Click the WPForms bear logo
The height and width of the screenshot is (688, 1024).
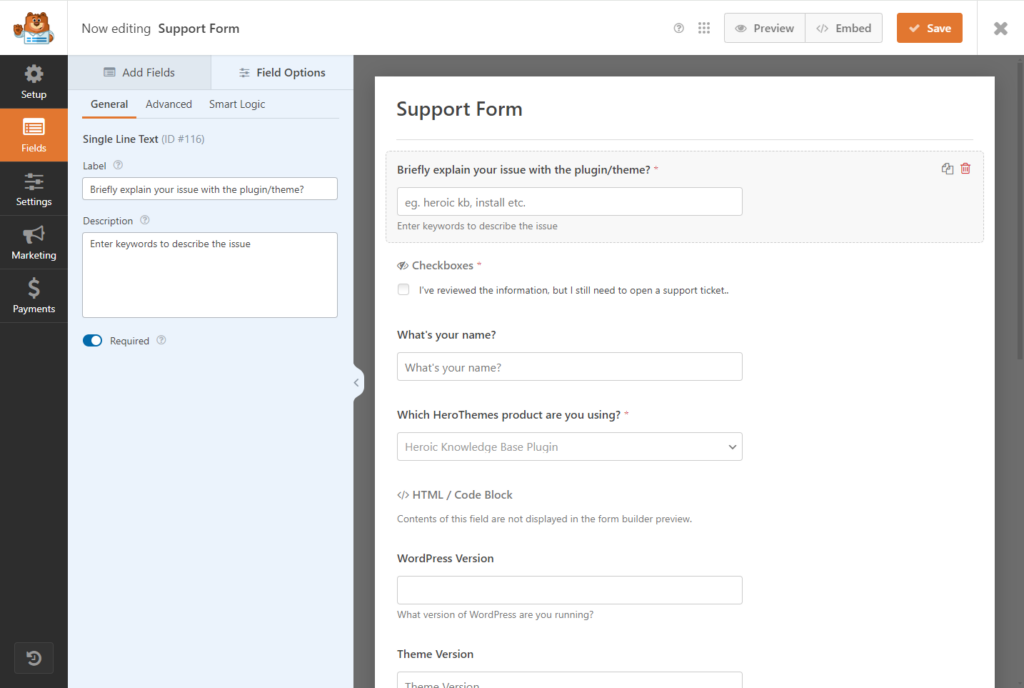click(33, 28)
